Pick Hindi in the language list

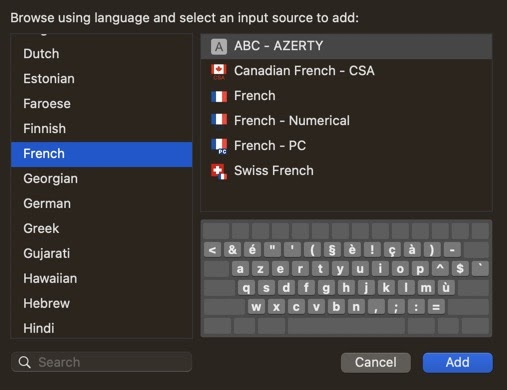click(x=101, y=328)
